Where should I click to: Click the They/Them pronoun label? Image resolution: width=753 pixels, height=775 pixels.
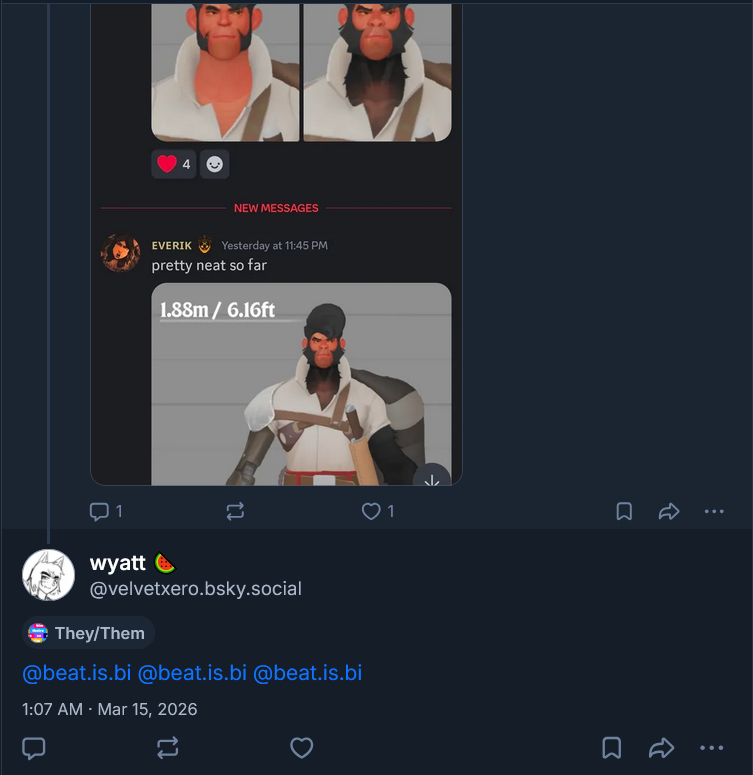pyautogui.click(x=88, y=633)
